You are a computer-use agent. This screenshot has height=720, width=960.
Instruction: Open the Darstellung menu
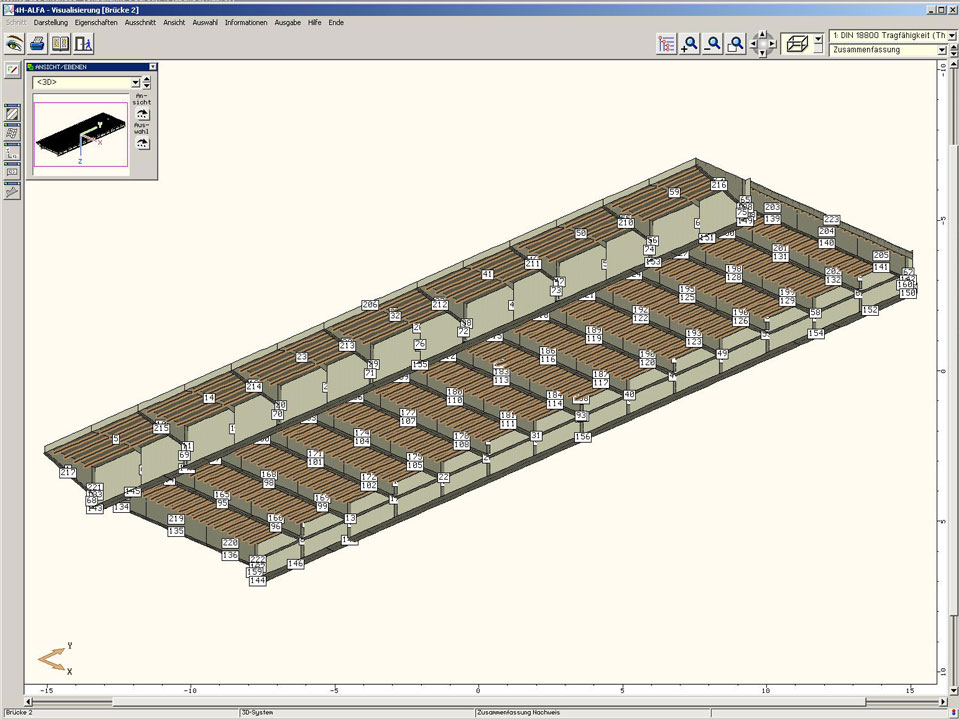point(50,22)
